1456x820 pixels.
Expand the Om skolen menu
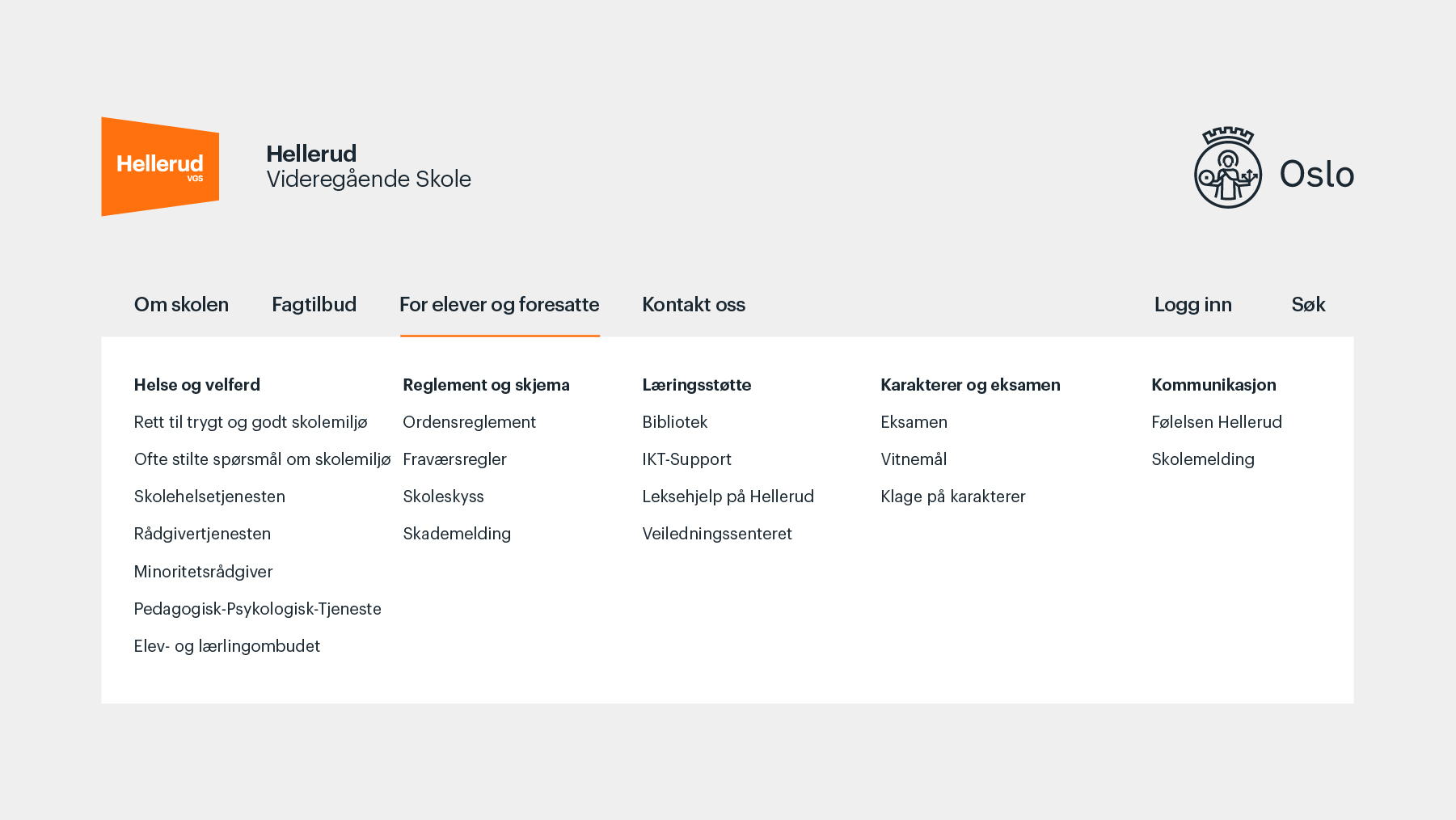[x=181, y=305]
